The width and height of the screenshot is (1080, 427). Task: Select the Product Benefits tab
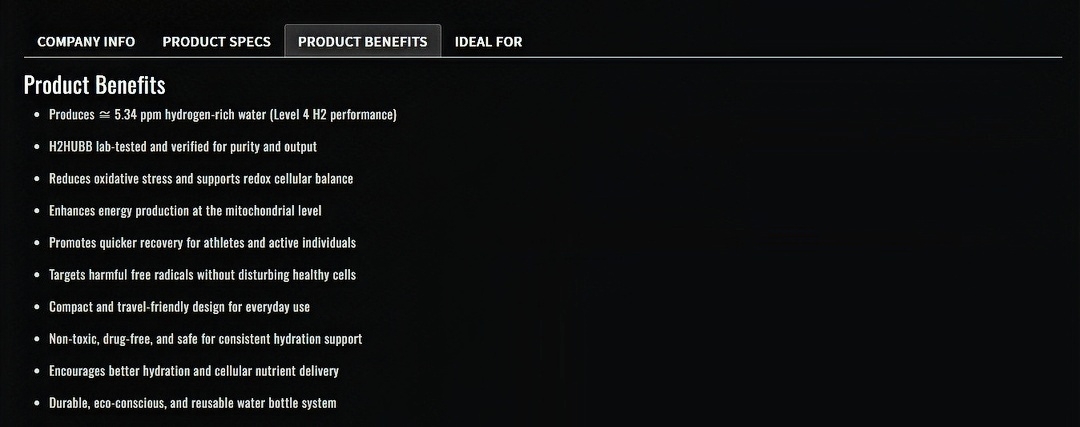[362, 41]
